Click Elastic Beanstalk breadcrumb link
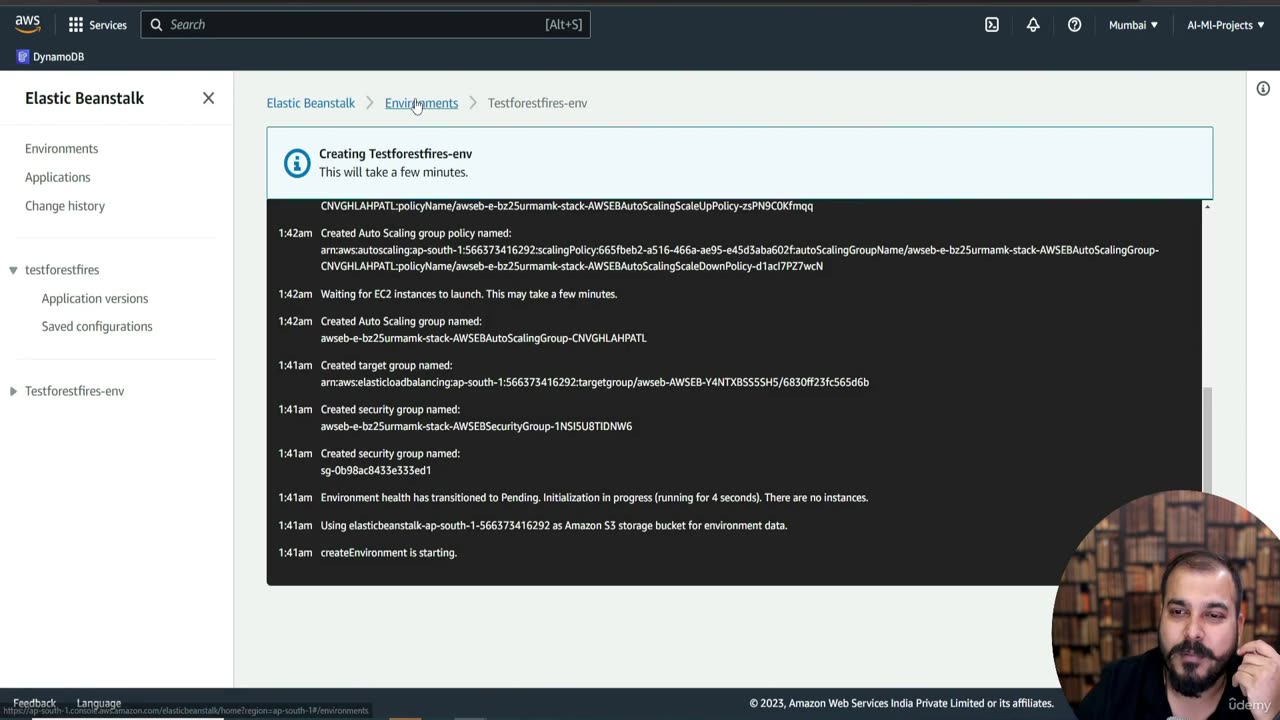The width and height of the screenshot is (1280, 720). 310,103
